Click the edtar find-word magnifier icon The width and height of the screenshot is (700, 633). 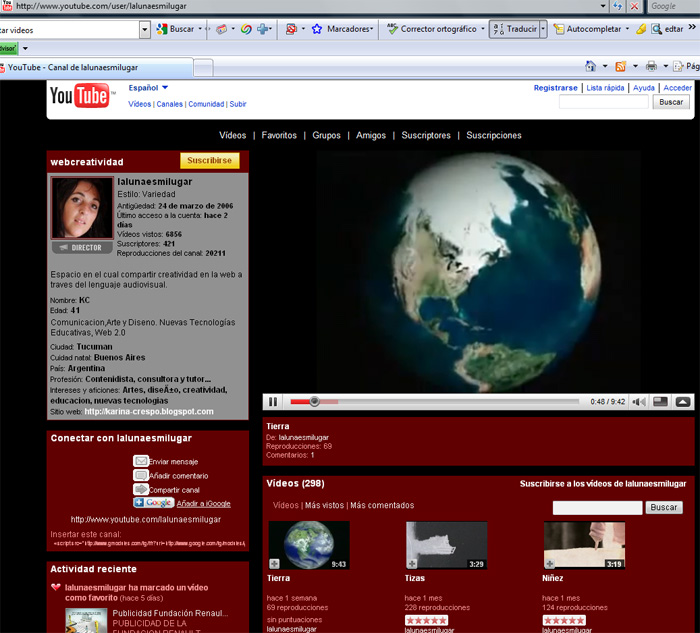pyautogui.click(x=656, y=29)
